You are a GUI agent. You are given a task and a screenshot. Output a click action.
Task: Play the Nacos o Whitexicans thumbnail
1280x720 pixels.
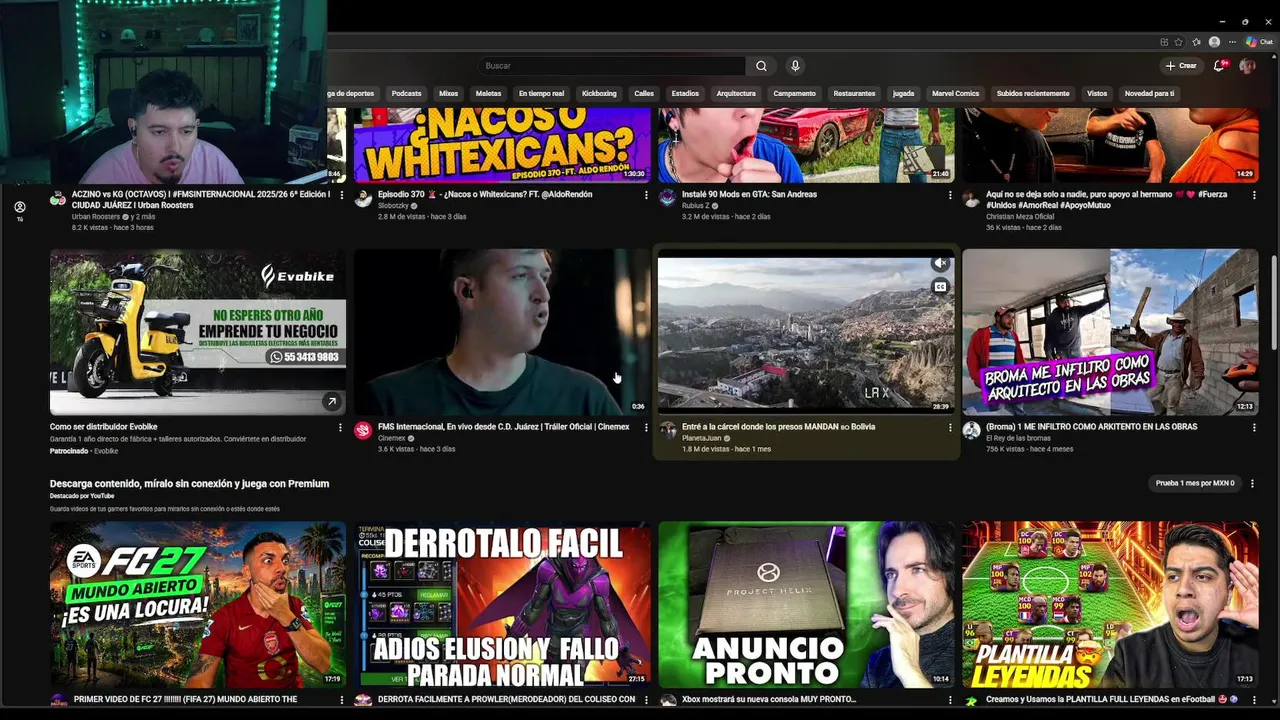502,145
